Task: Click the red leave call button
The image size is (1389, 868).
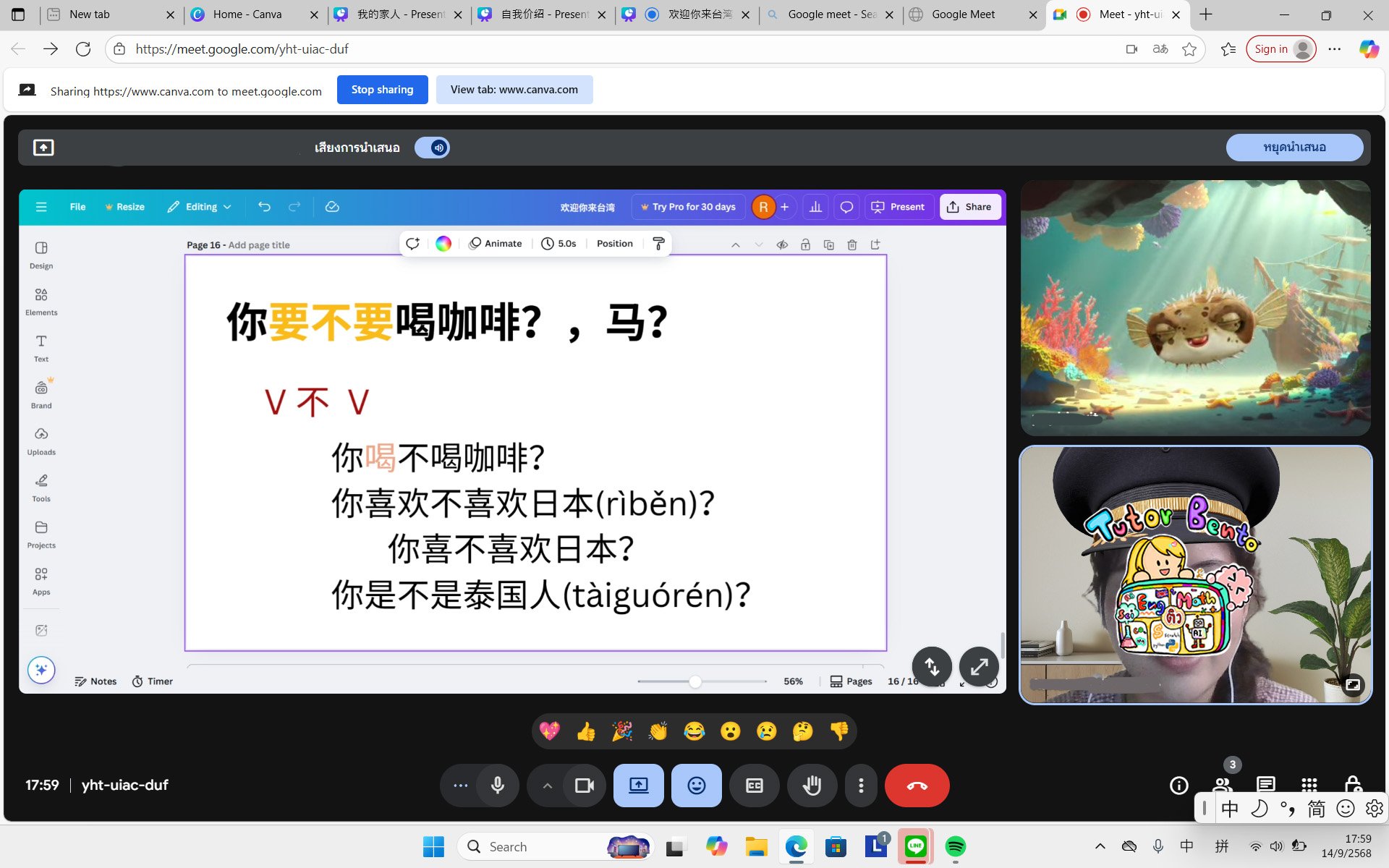Action: pos(917,786)
